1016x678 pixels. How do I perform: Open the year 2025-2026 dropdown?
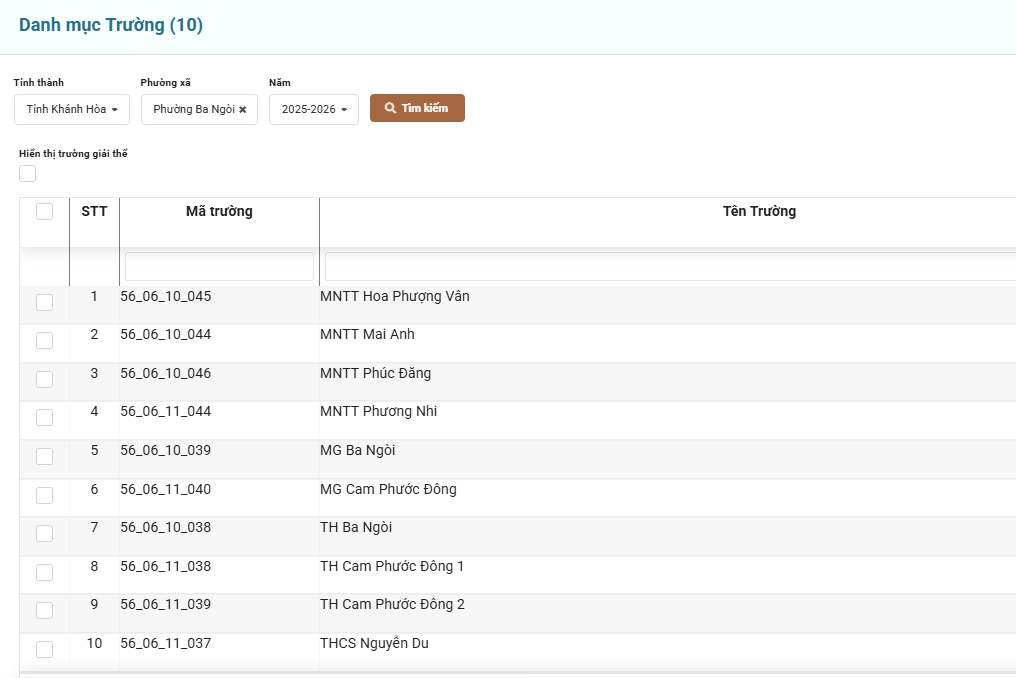(314, 110)
